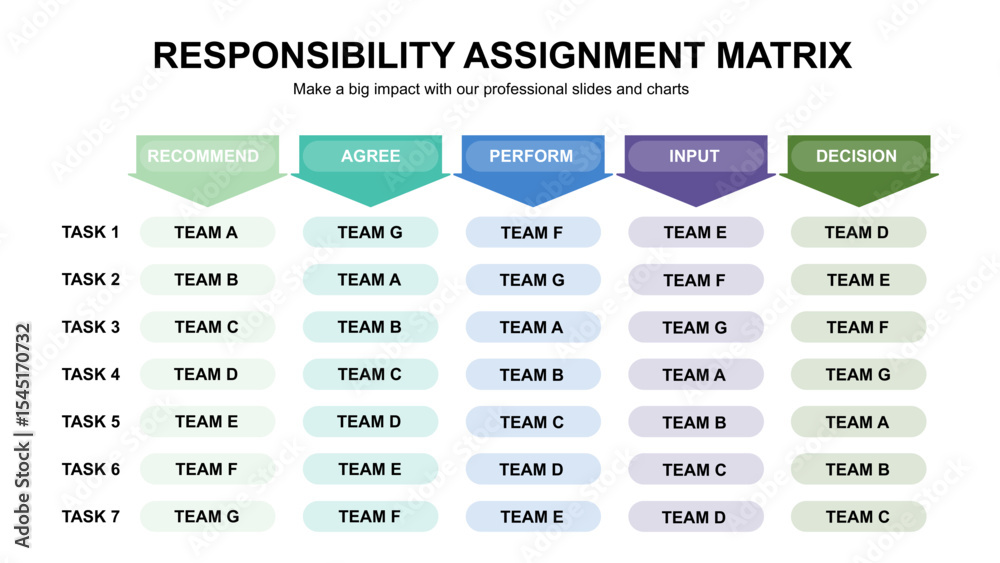This screenshot has height=563, width=1000.
Task: Click the teal AGREE arrow header
Action: [x=370, y=170]
